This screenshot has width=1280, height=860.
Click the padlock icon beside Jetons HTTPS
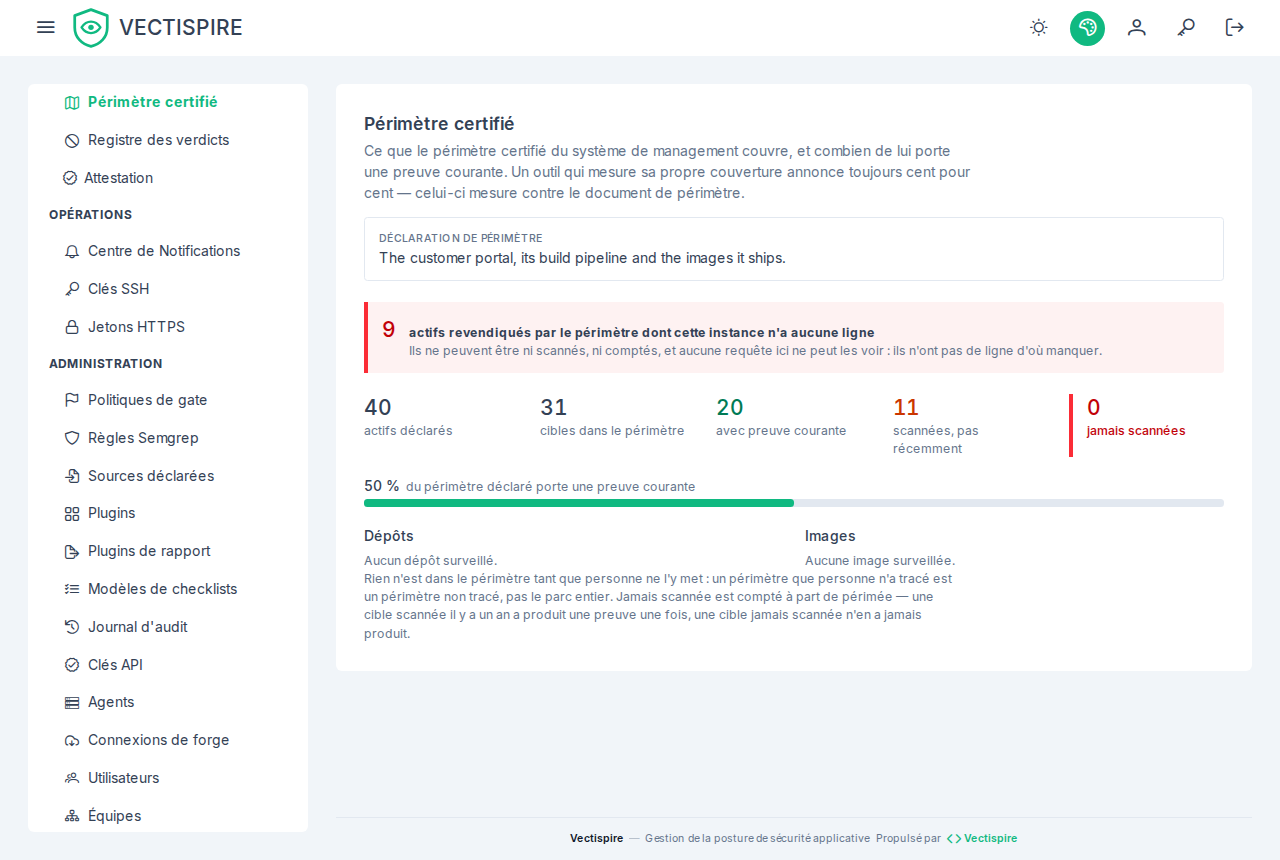pyautogui.click(x=72, y=327)
